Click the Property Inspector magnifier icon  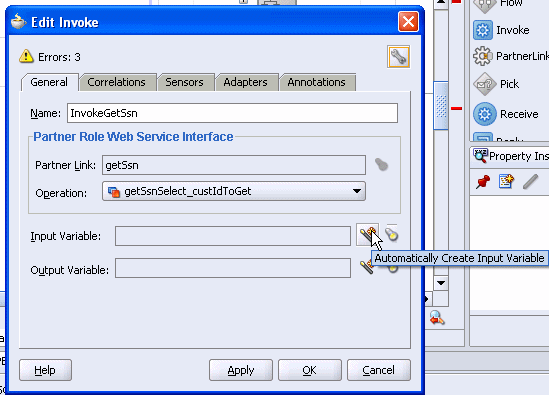pyautogui.click(x=480, y=155)
